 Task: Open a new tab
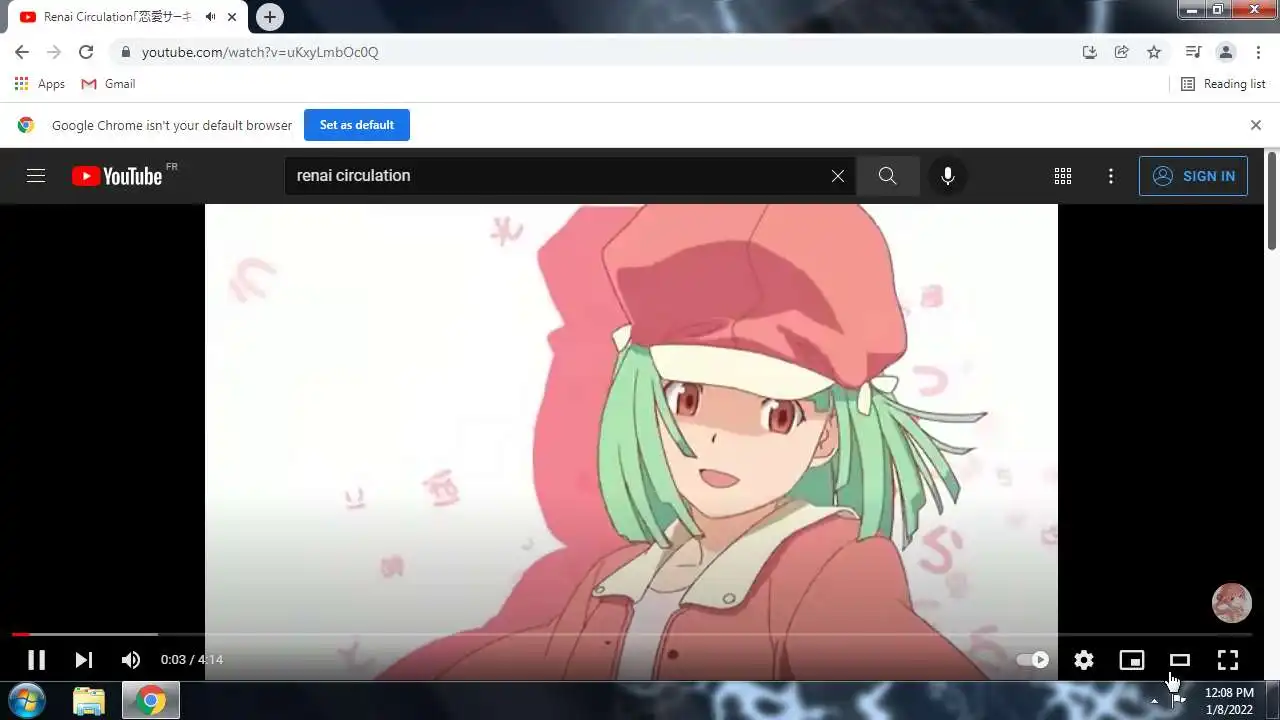coord(270,17)
